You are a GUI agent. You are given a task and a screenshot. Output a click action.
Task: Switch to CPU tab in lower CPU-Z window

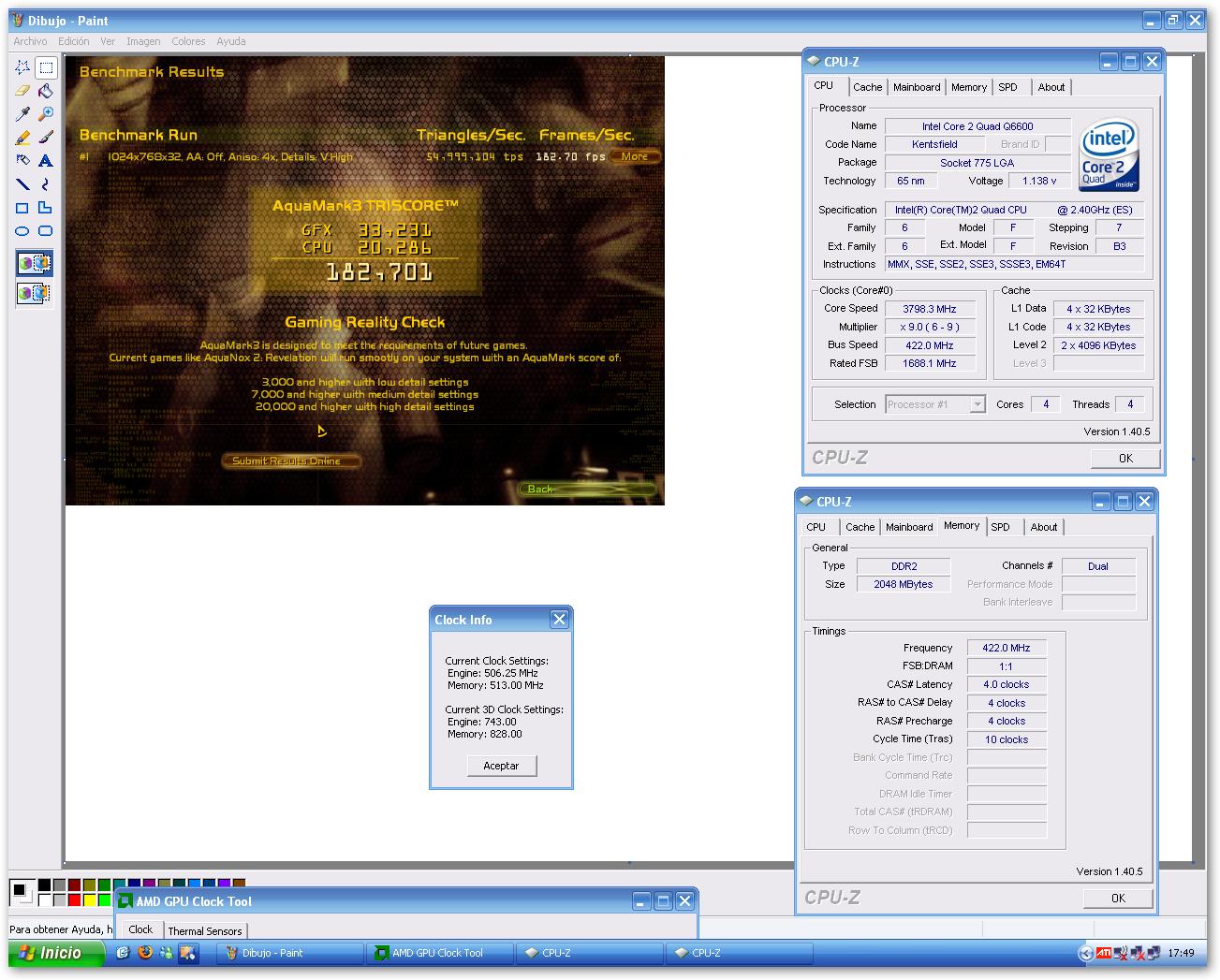coord(816,527)
